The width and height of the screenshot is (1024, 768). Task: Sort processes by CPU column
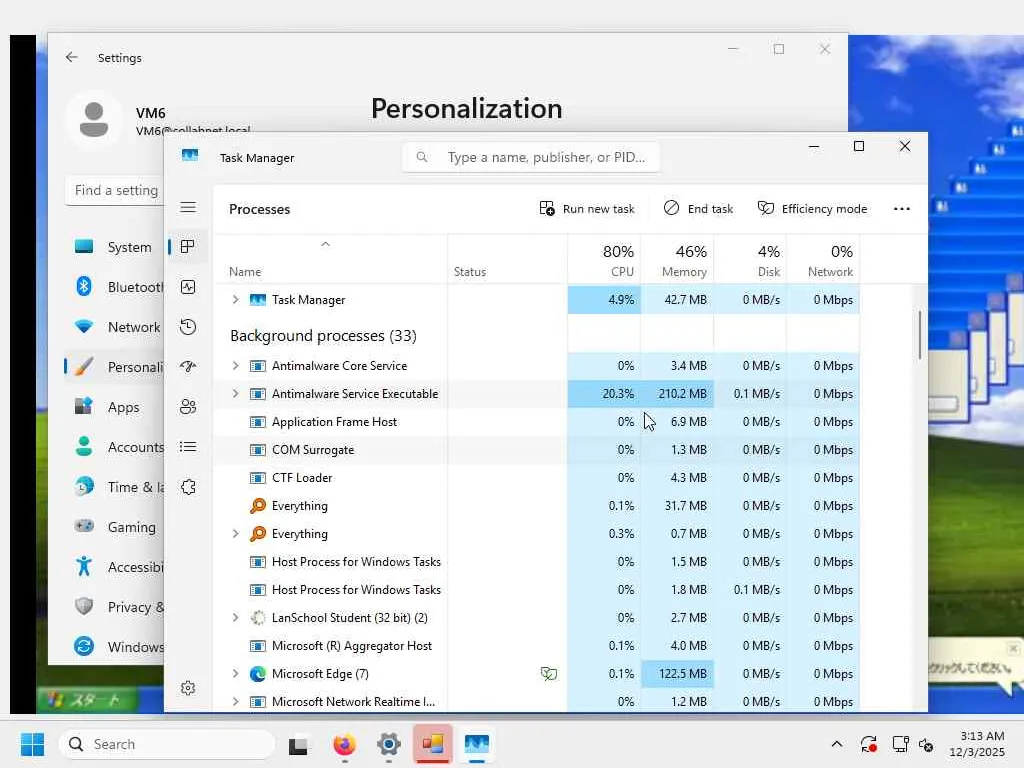pos(605,260)
